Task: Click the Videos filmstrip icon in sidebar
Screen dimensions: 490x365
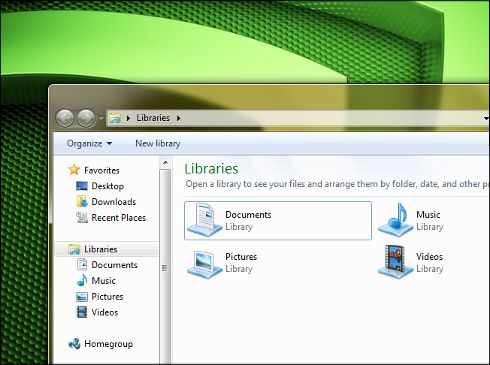Action: (x=82, y=312)
